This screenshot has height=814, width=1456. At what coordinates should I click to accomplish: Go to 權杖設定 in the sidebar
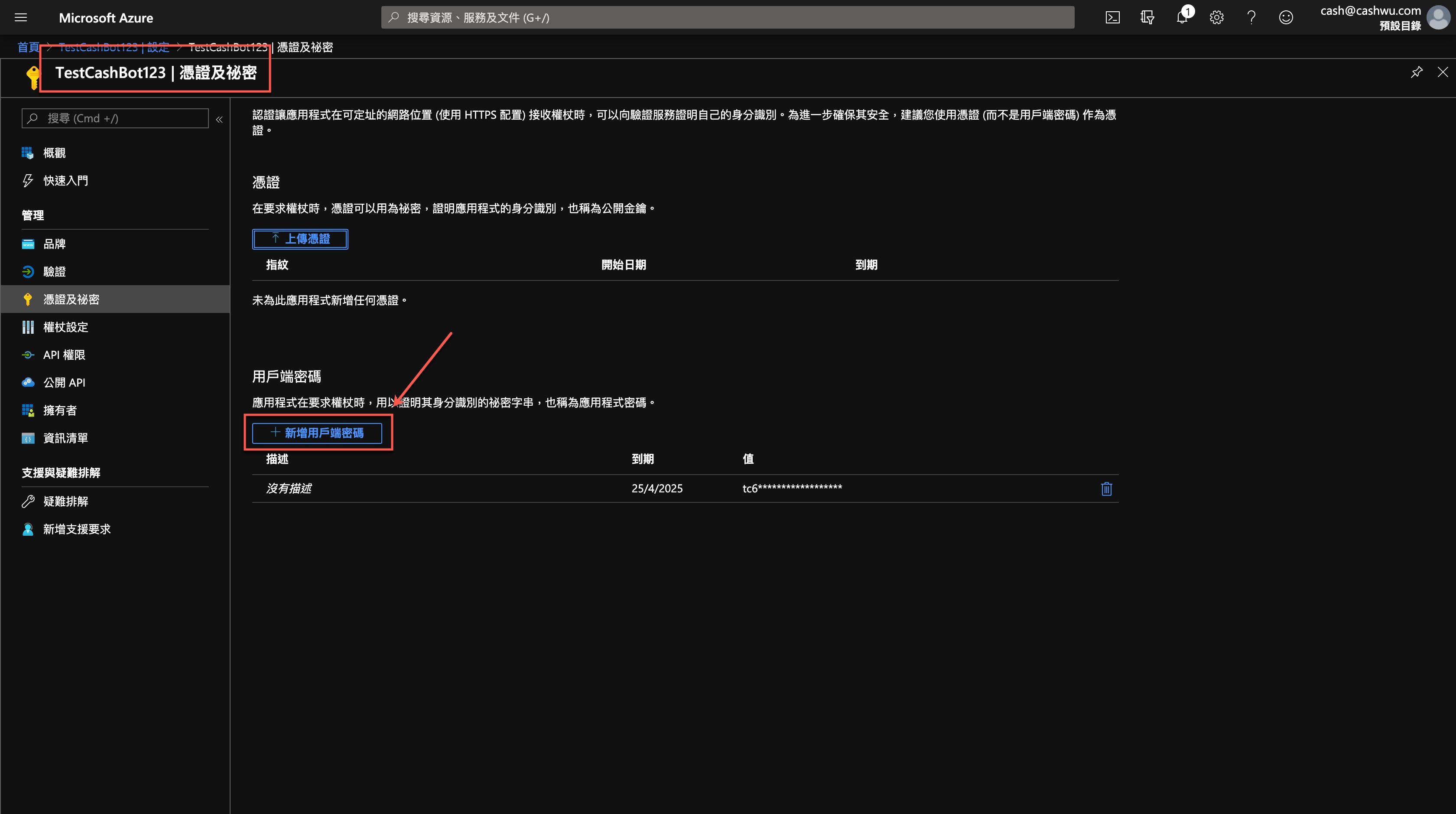(x=65, y=327)
